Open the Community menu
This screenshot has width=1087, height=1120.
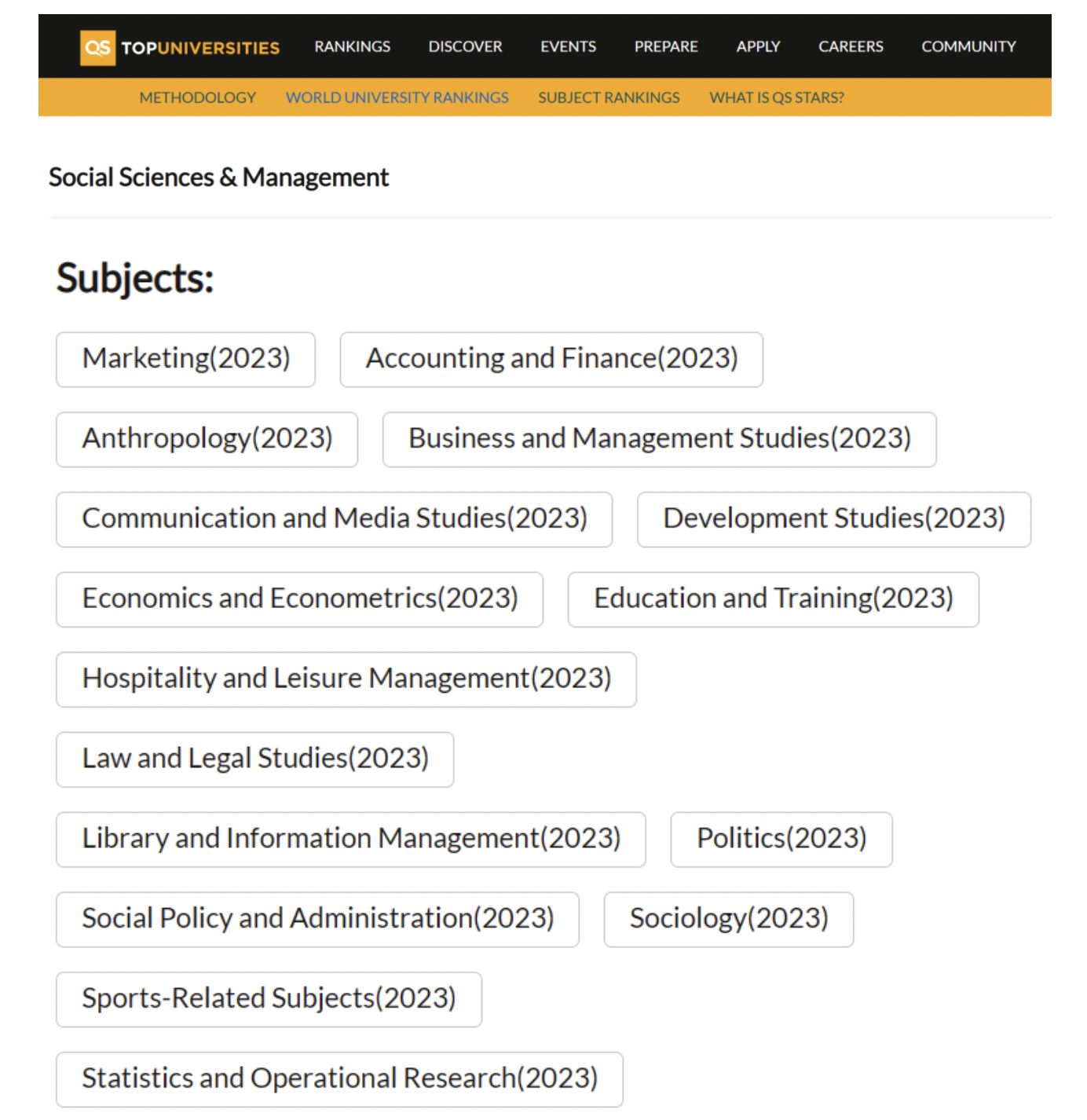(968, 46)
